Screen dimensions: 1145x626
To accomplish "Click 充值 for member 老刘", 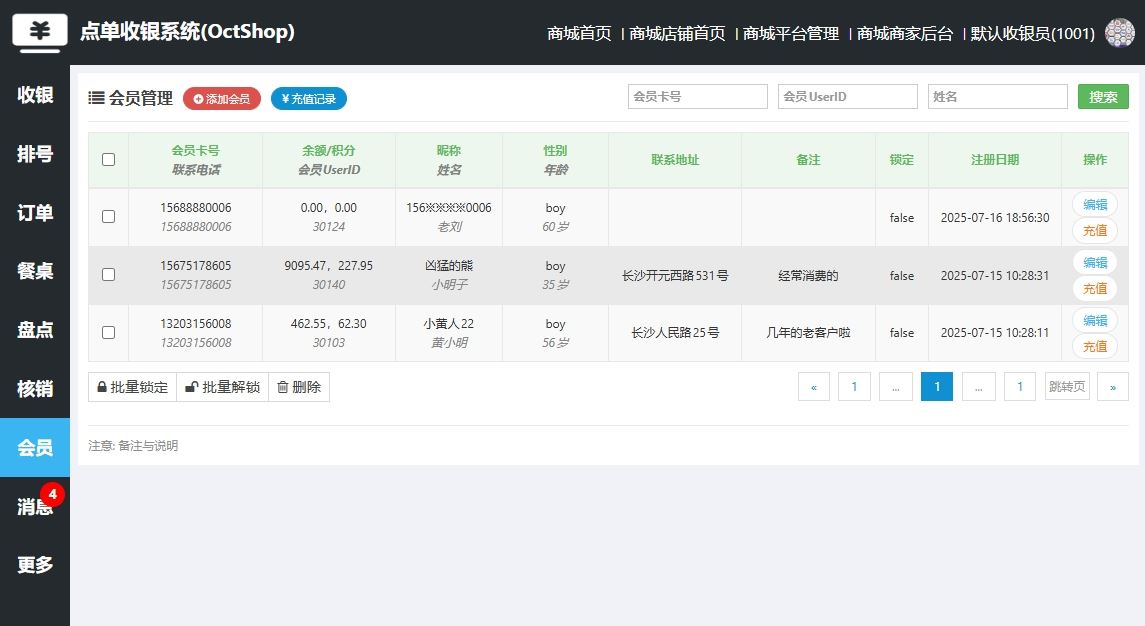I will tap(1095, 230).
